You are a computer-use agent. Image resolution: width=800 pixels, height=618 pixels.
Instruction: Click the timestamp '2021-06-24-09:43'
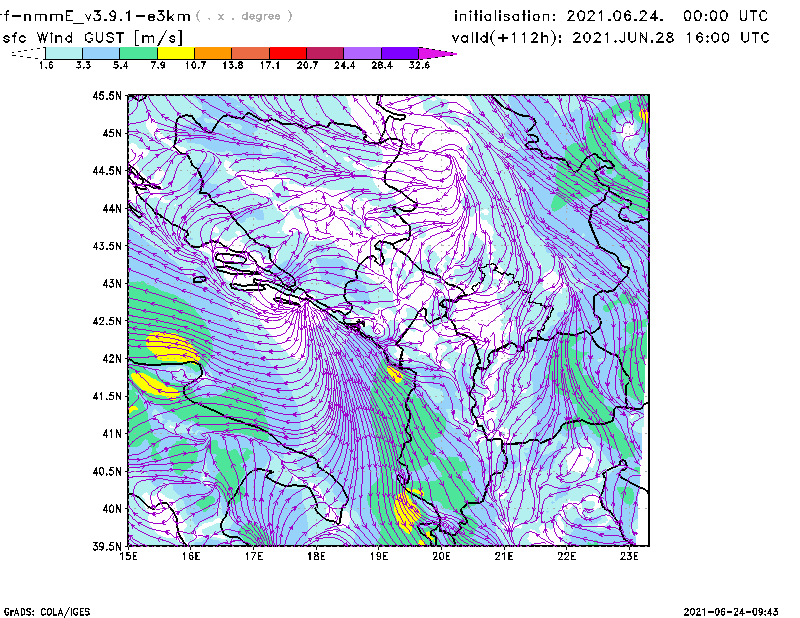tap(731, 612)
